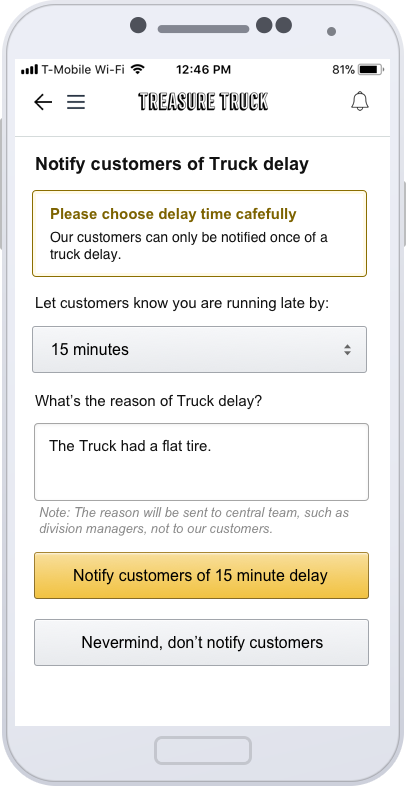Tap the Treasure Truck logo
The width and height of the screenshot is (406, 786).
tap(203, 102)
